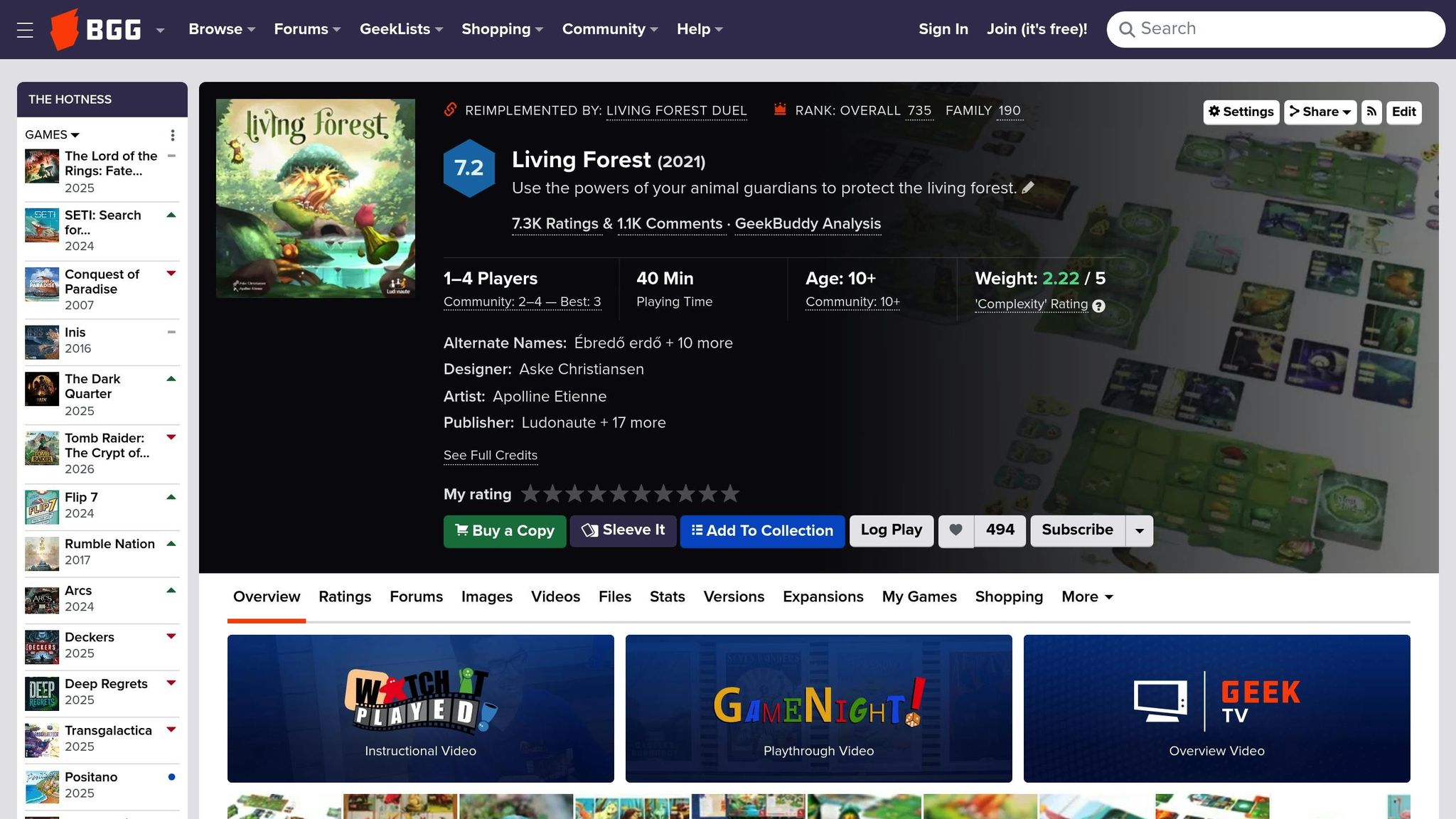Open the Share dropdown

tap(1320, 112)
